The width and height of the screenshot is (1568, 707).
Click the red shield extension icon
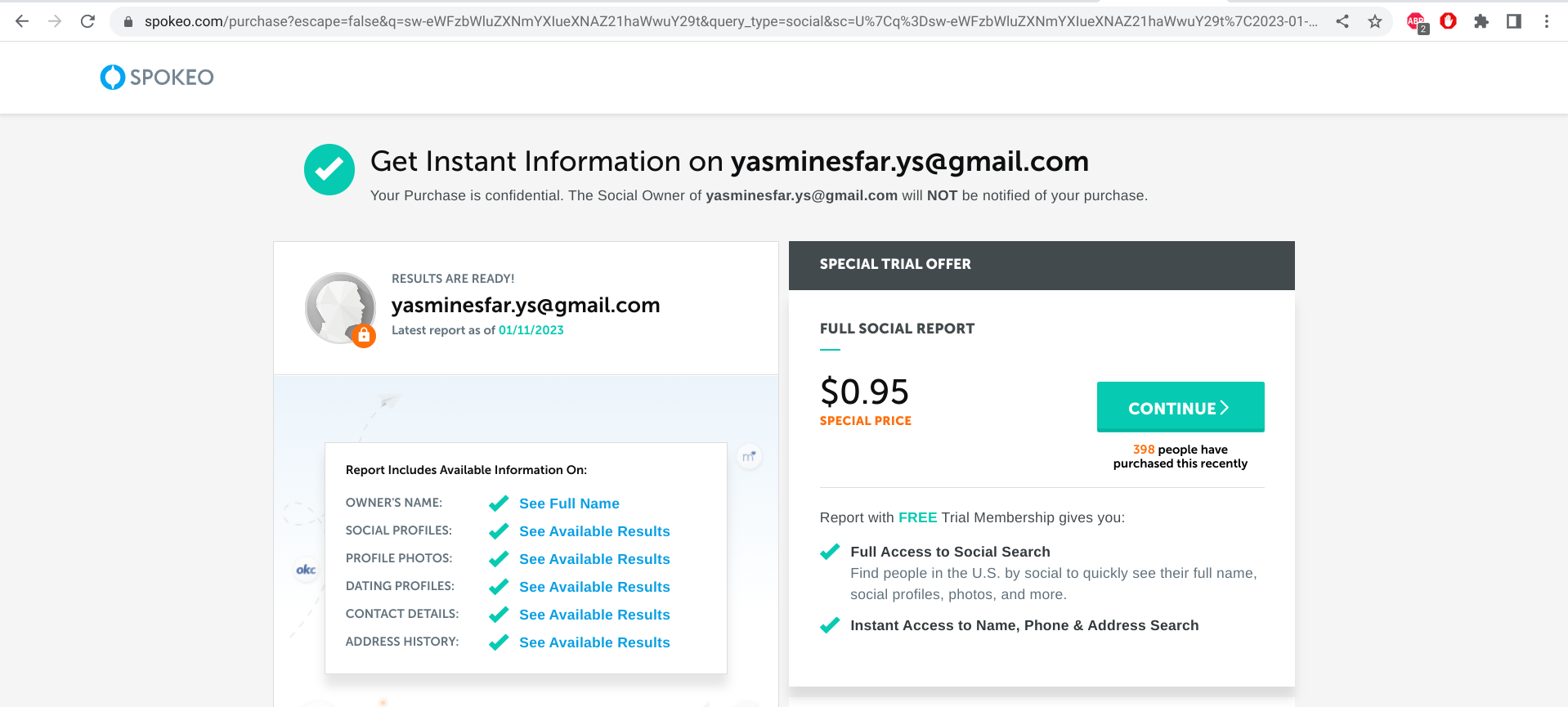click(1449, 21)
